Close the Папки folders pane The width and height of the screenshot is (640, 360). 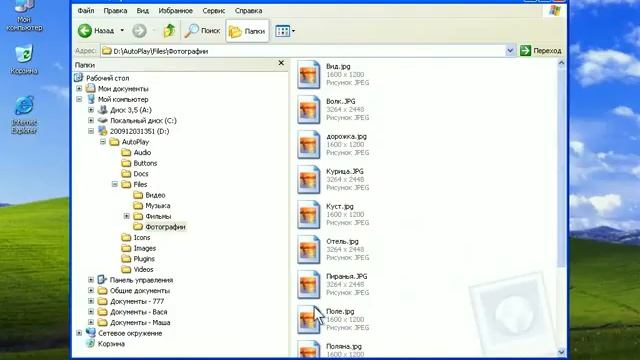click(x=281, y=63)
